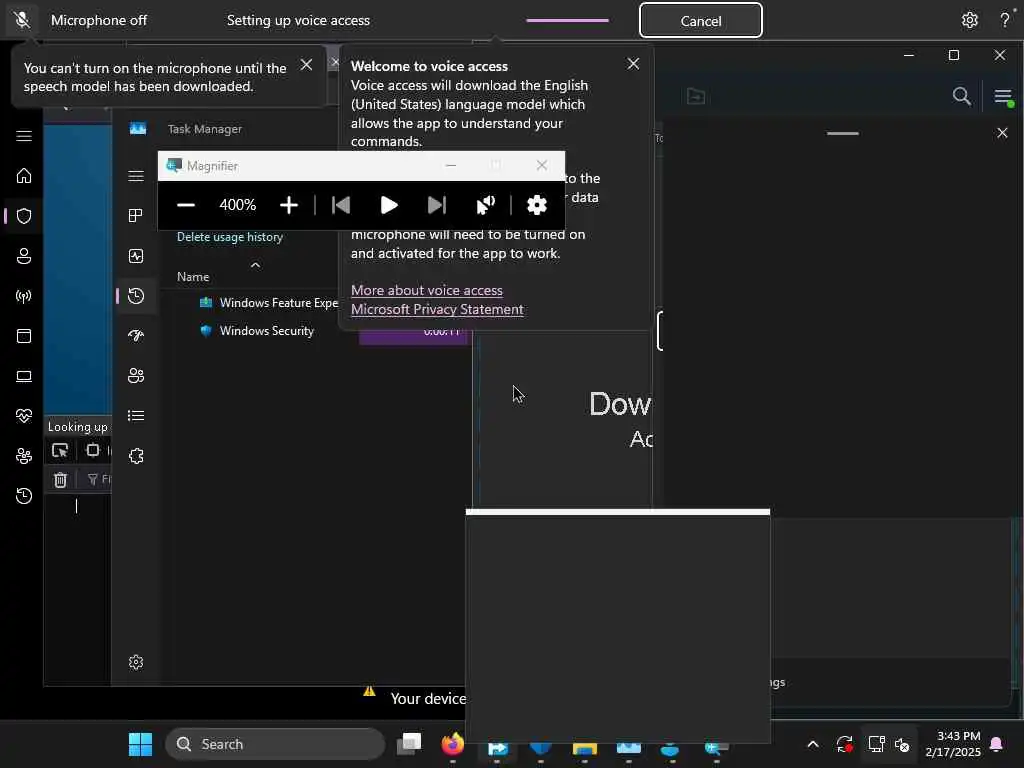Toggle Task Manager navigation hamburger menu
The height and width of the screenshot is (768, 1024).
(x=136, y=176)
